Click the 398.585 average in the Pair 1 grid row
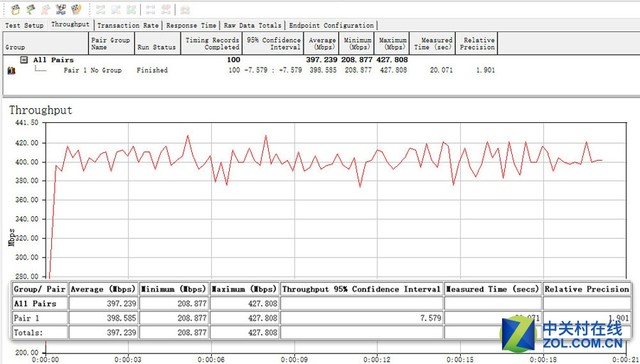 click(322, 70)
